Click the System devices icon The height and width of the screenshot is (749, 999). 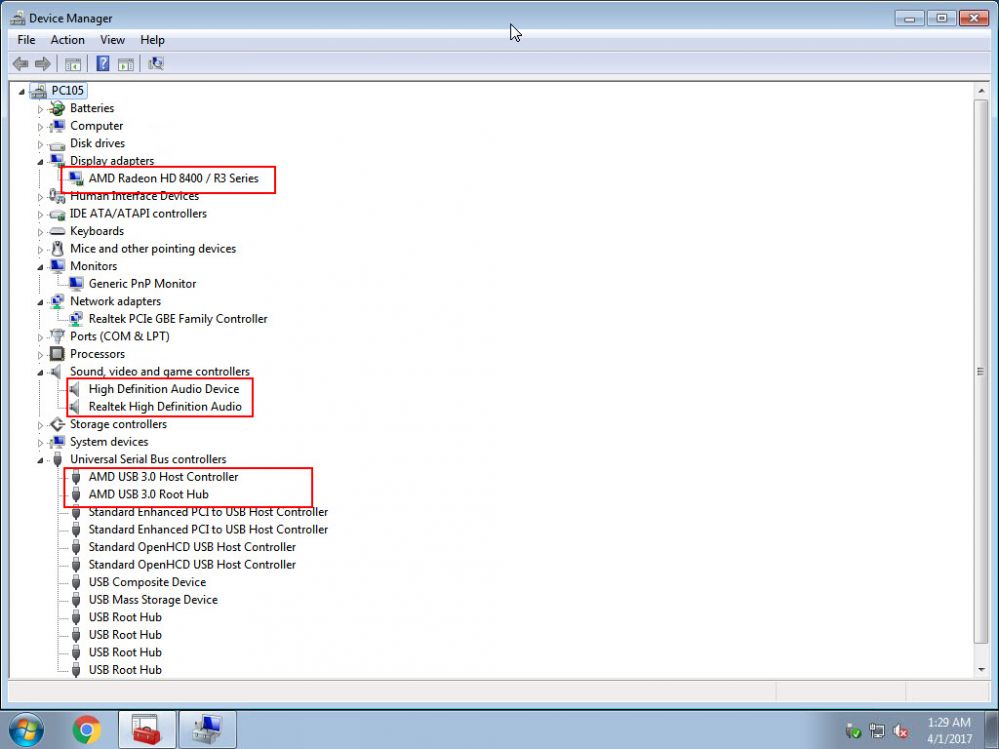(57, 441)
